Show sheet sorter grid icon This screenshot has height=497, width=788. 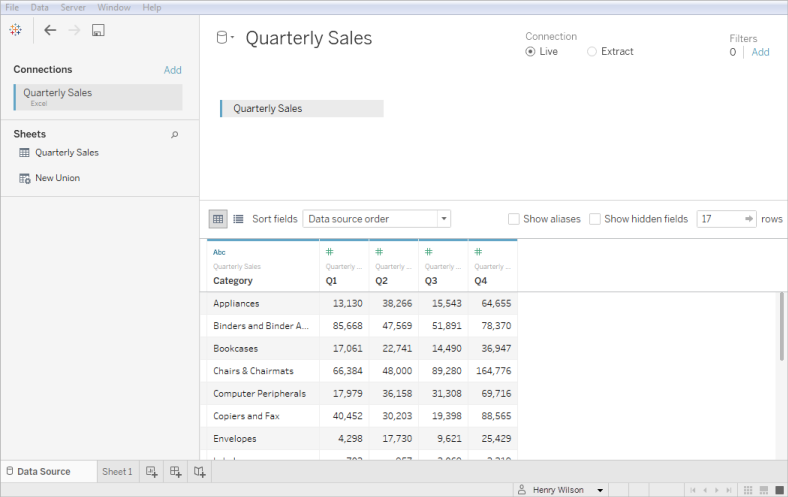pos(748,490)
